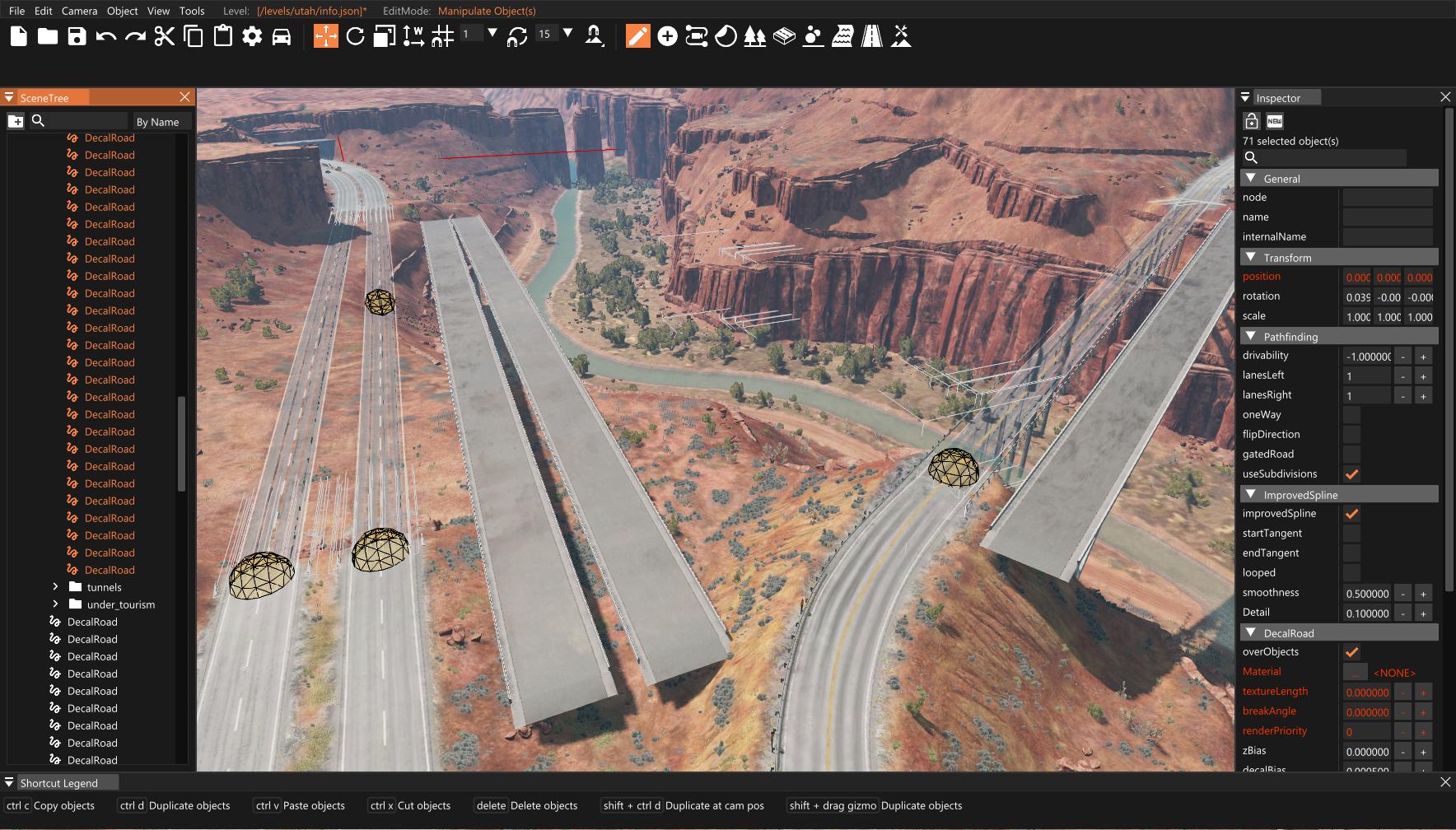Image resolution: width=1456 pixels, height=830 pixels.
Task: Open the View menu
Action: pos(158,11)
